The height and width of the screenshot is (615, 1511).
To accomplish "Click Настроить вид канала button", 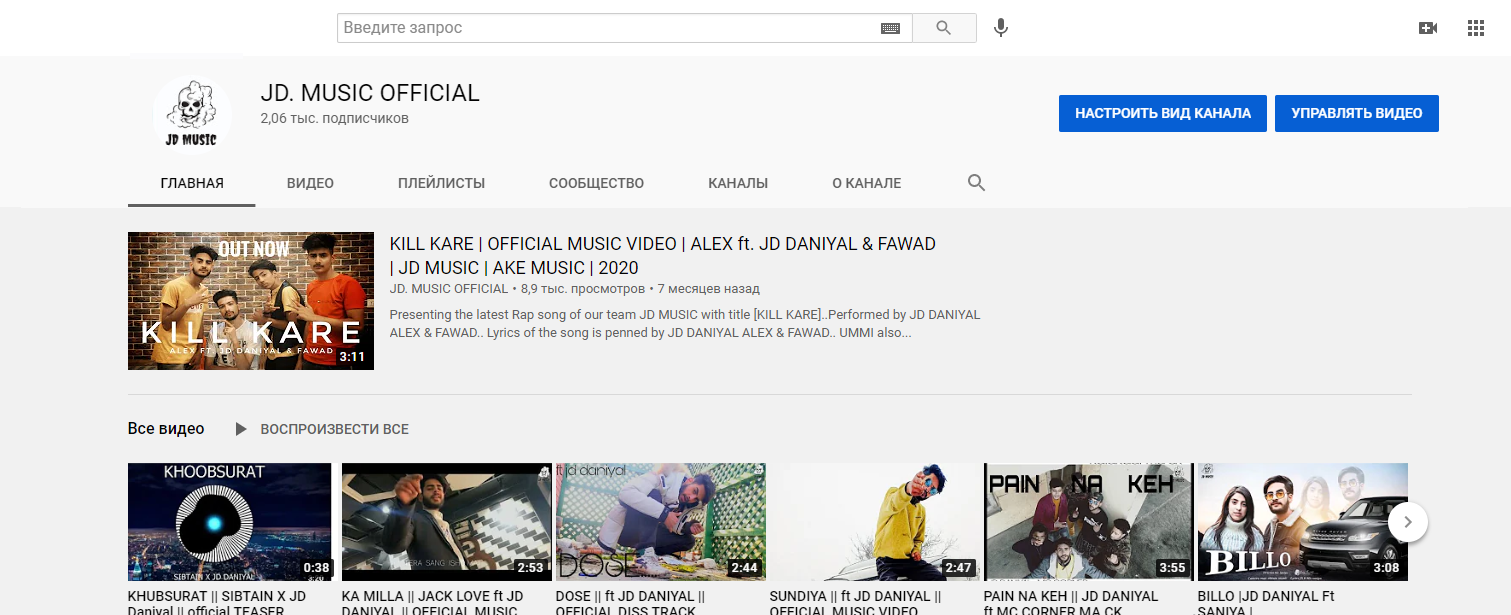I will click(1163, 113).
